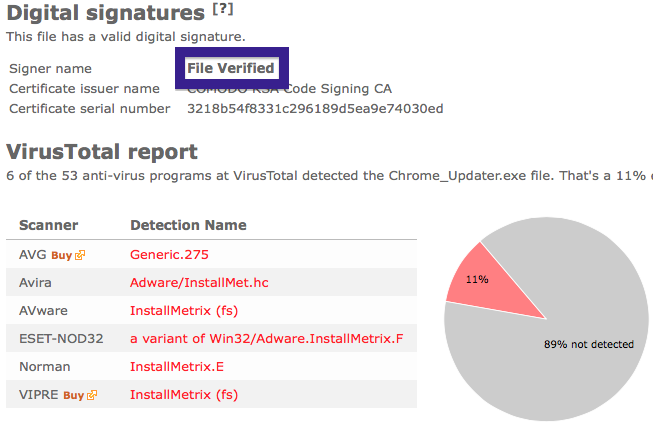Click the AVG Buy link
This screenshot has height=429, width=653.
pos(62,255)
